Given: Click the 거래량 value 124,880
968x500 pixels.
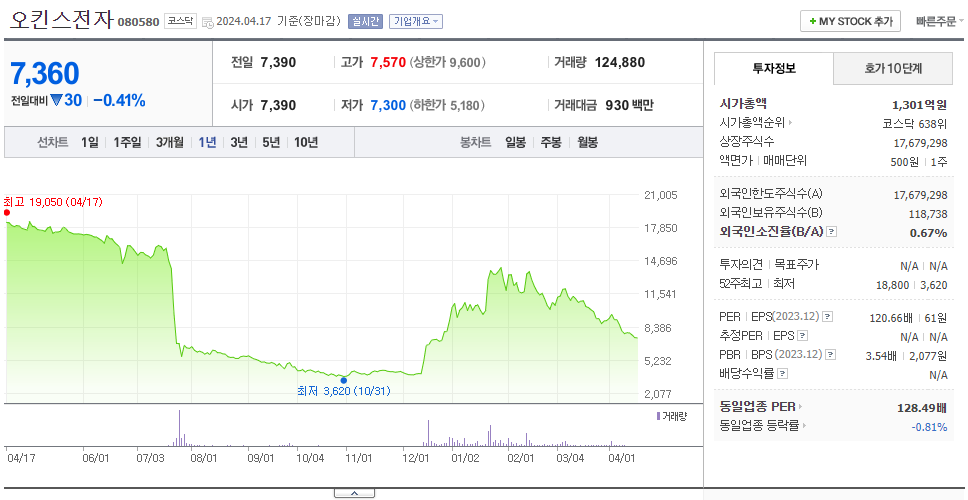Looking at the screenshot, I should [620, 62].
